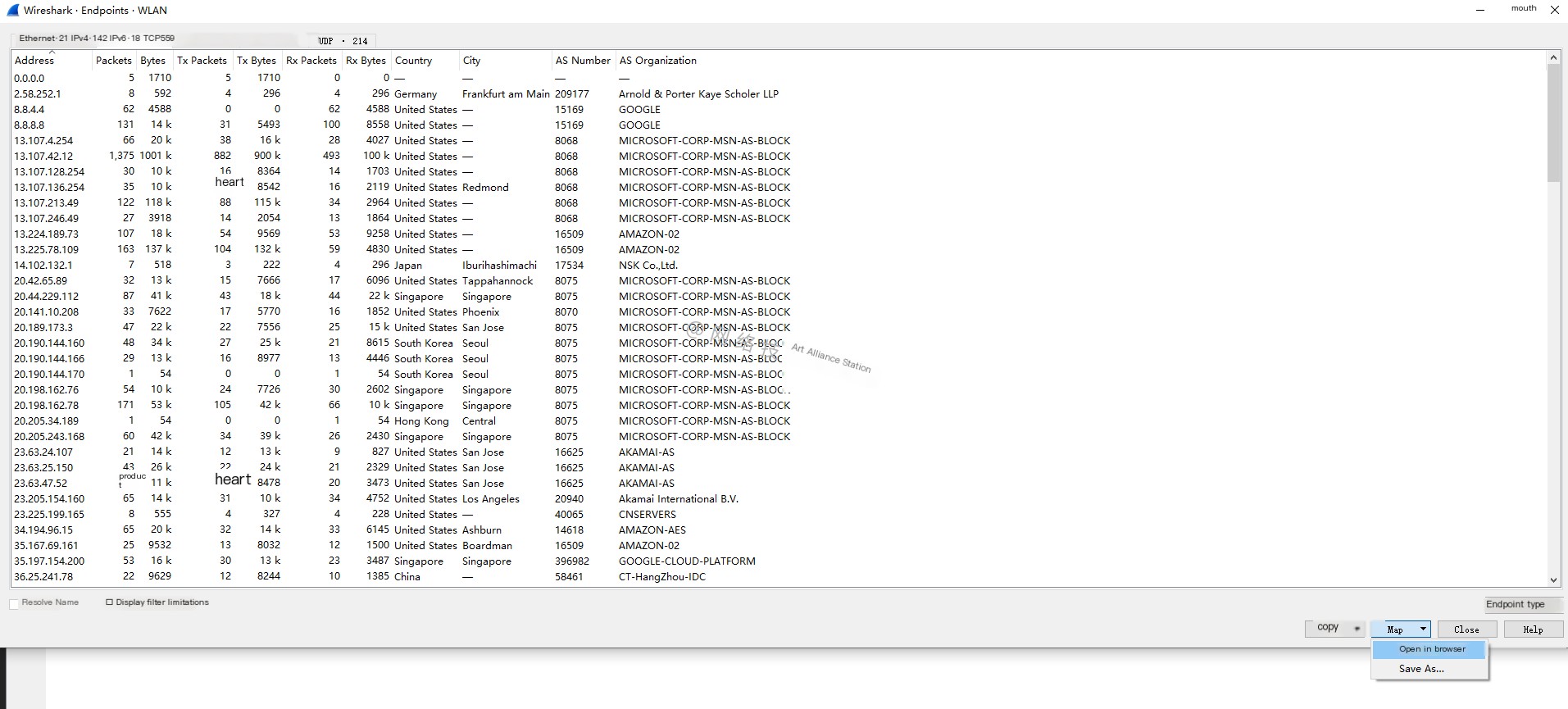
Task: Select address 13.224.189.73
Action: [x=47, y=234]
